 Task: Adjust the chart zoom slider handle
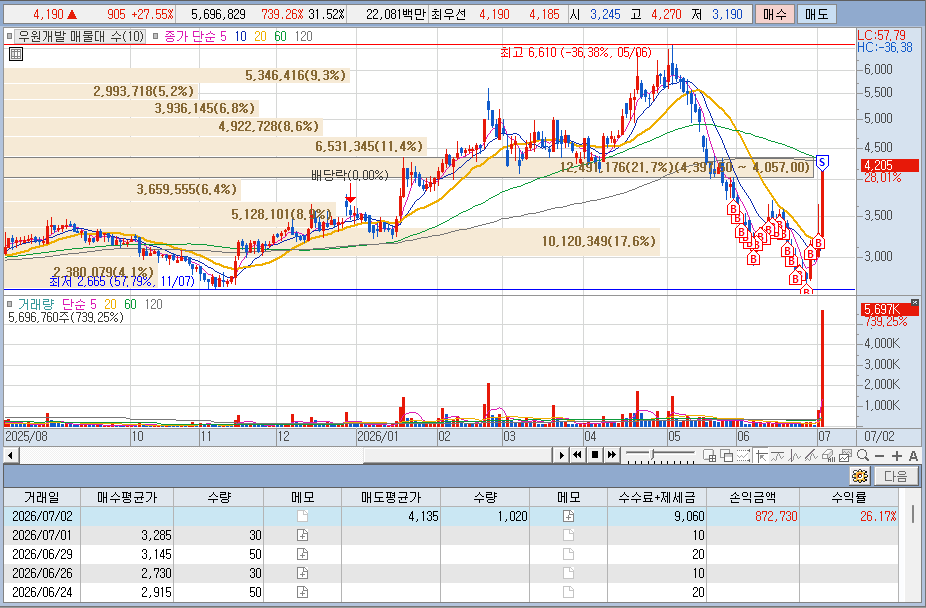click(653, 455)
